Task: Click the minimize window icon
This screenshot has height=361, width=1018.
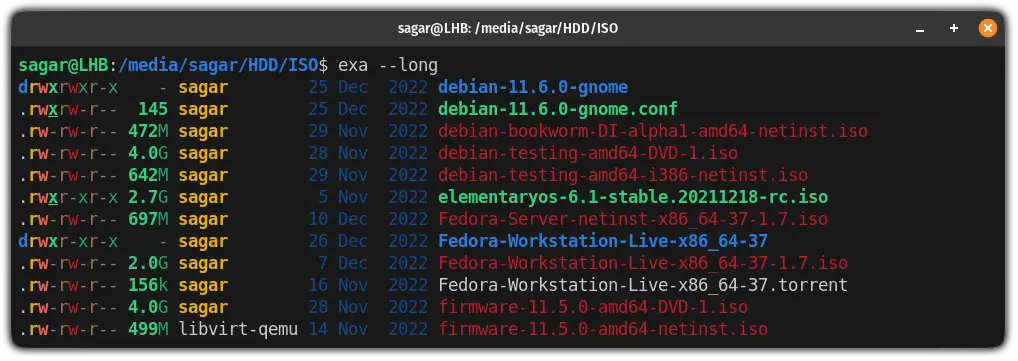Action: [x=920, y=29]
